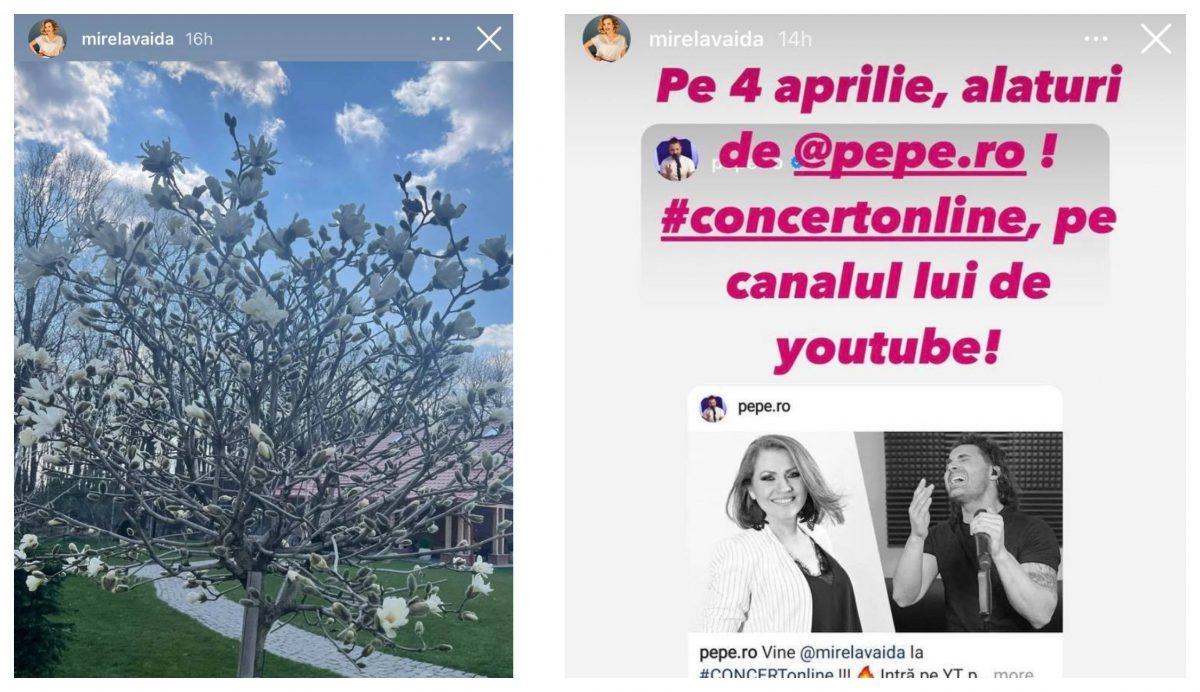
Task: Tap pepe.ro avatar in mention sticker
Action: pyautogui.click(x=676, y=159)
